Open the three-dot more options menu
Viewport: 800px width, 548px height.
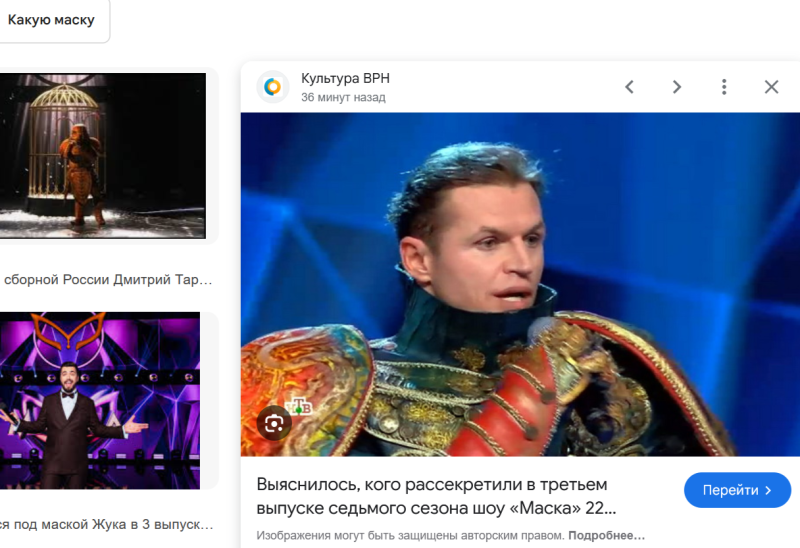click(x=724, y=87)
